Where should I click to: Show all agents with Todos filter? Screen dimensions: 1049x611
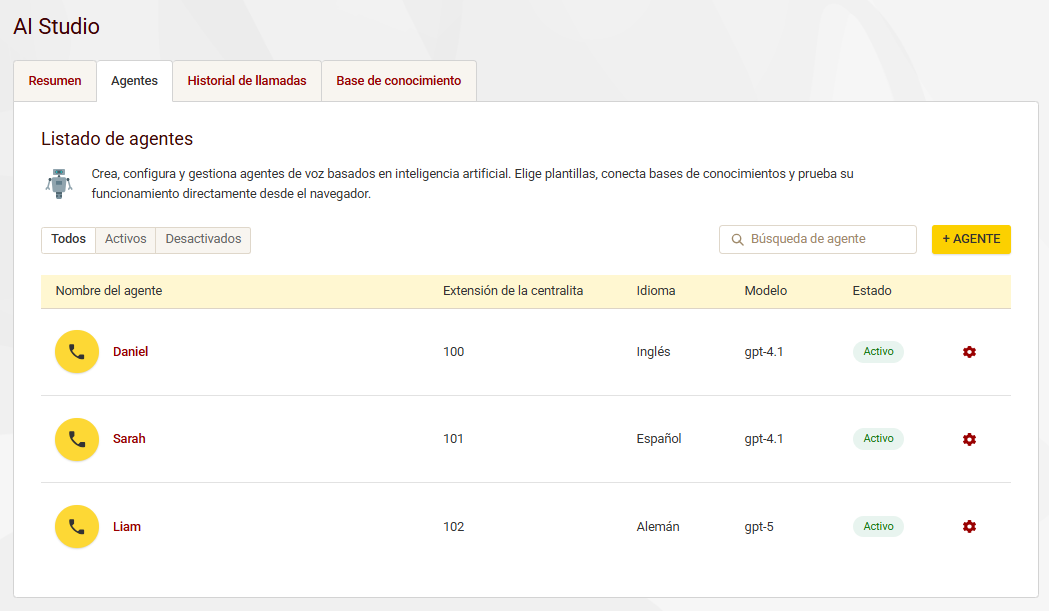tap(69, 240)
